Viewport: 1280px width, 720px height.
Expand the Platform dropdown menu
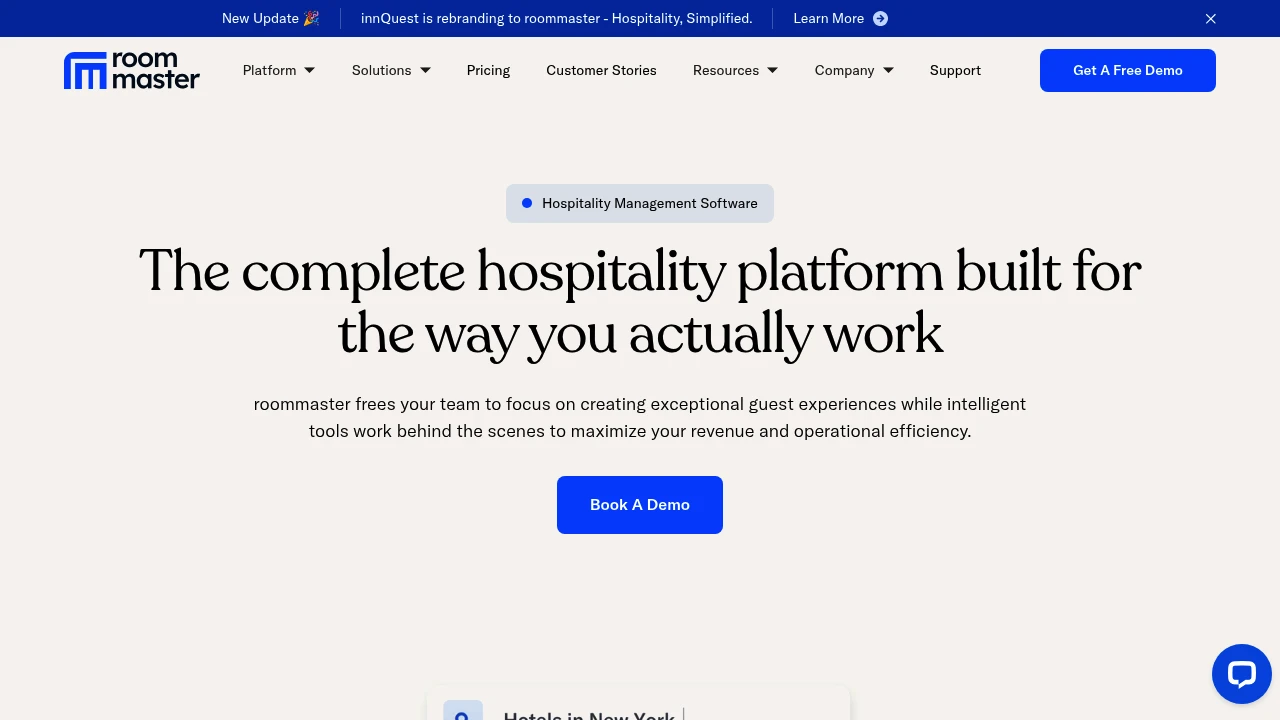tap(279, 70)
